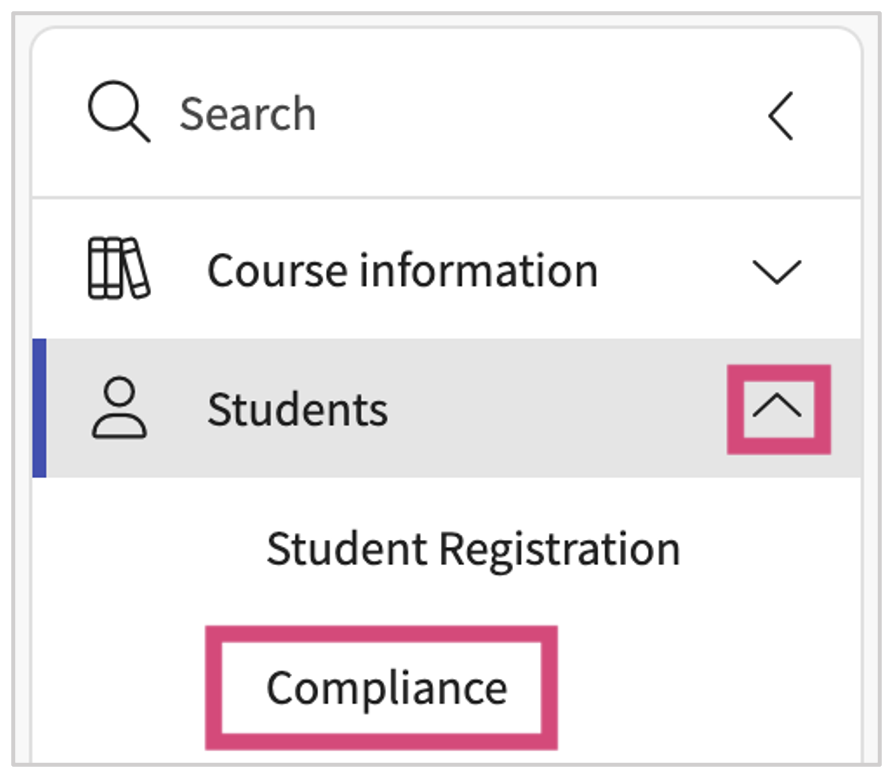Click the person icon beside Students
The height and width of the screenshot is (774, 890).
pyautogui.click(x=119, y=408)
